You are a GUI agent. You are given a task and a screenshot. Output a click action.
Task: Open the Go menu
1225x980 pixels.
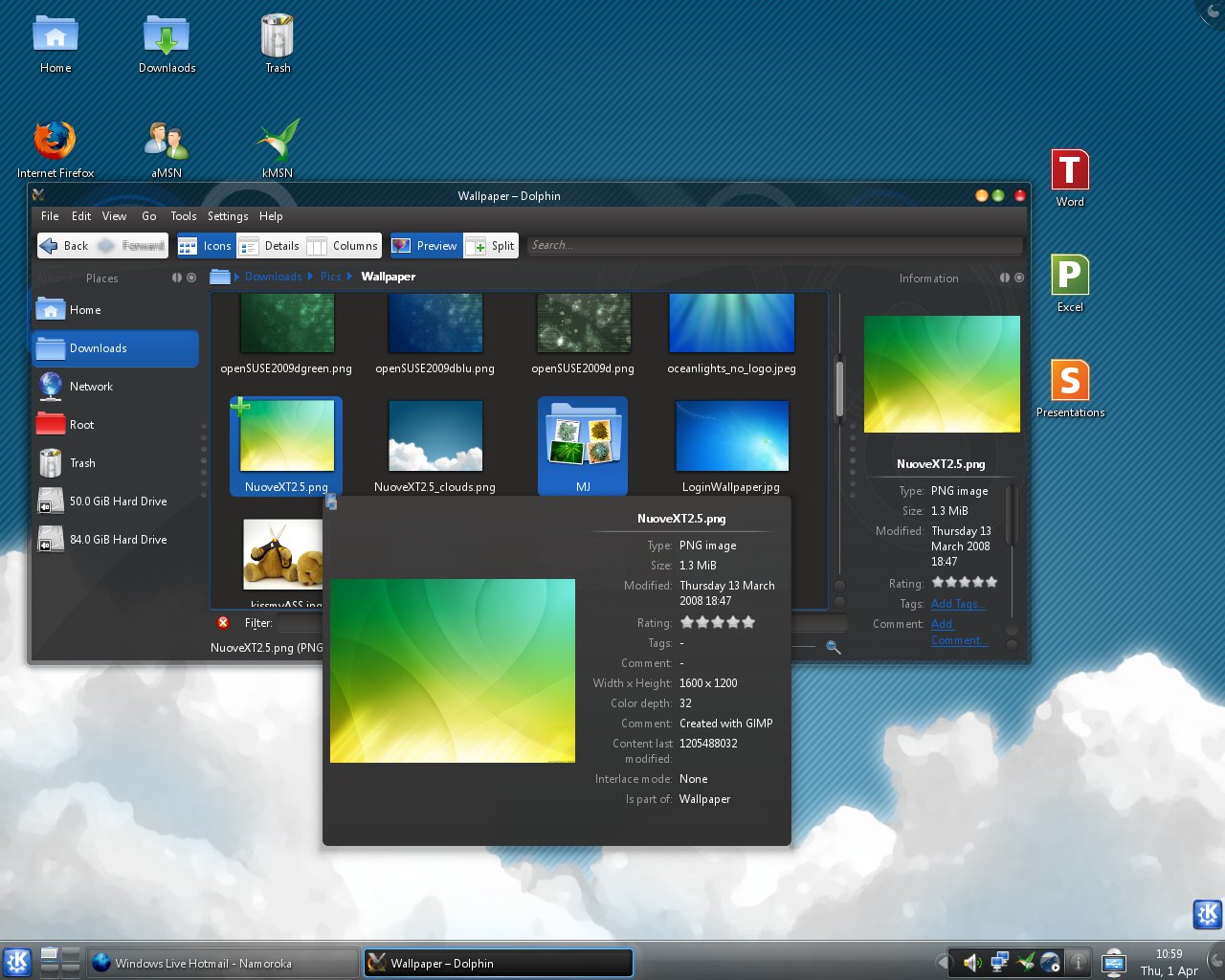coord(149,216)
